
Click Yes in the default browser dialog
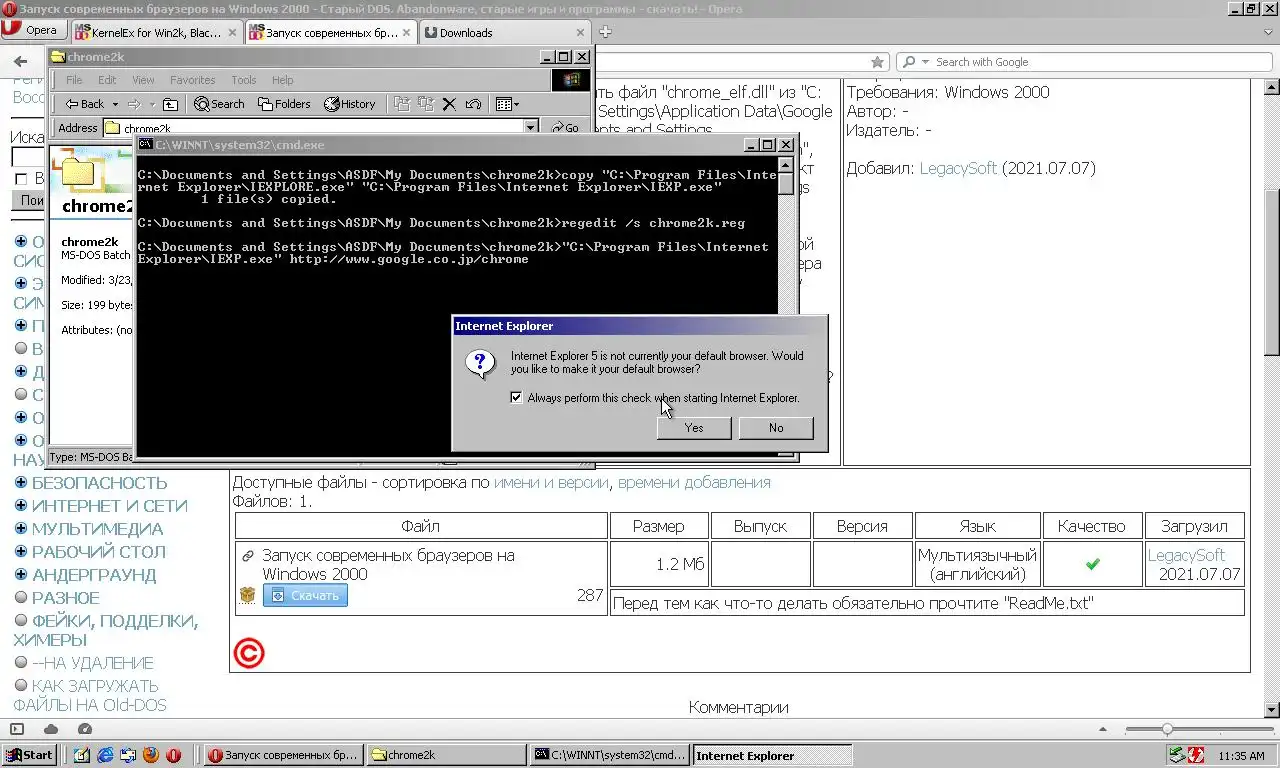[694, 428]
